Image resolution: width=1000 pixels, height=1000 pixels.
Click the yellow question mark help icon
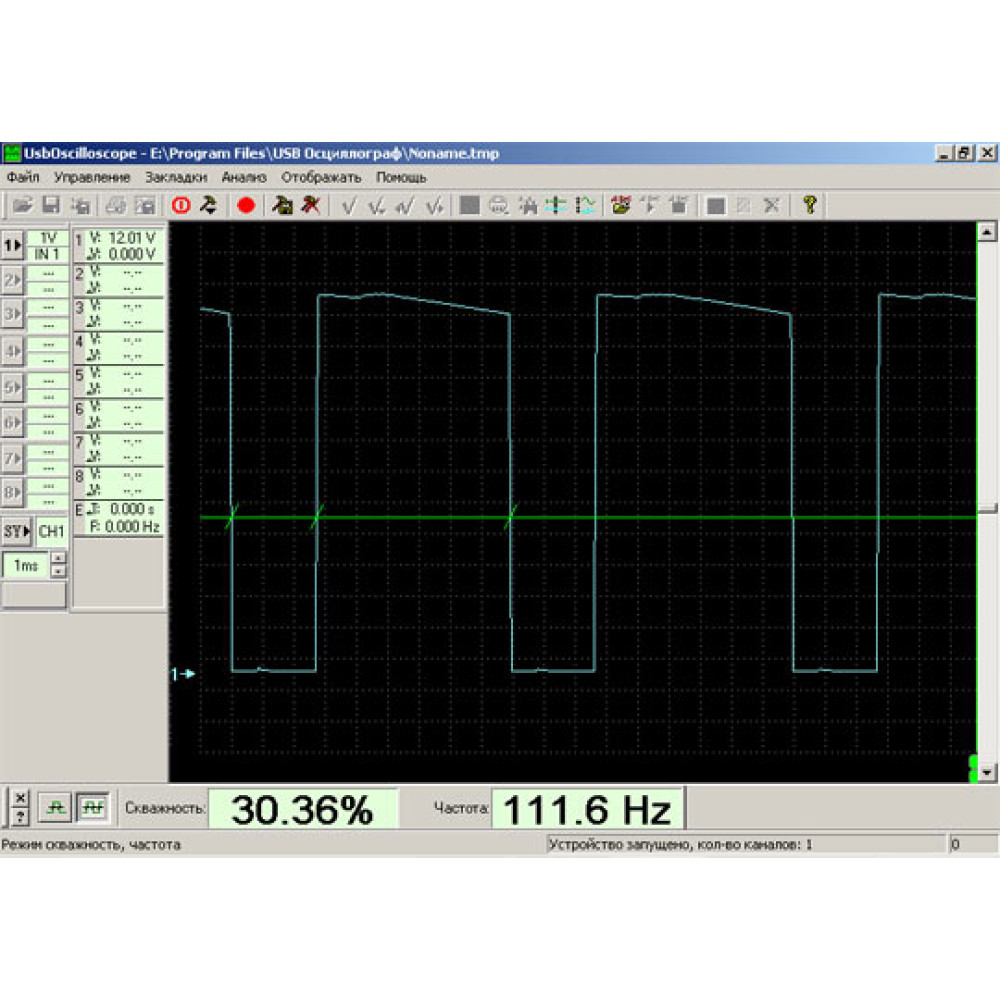click(x=810, y=205)
